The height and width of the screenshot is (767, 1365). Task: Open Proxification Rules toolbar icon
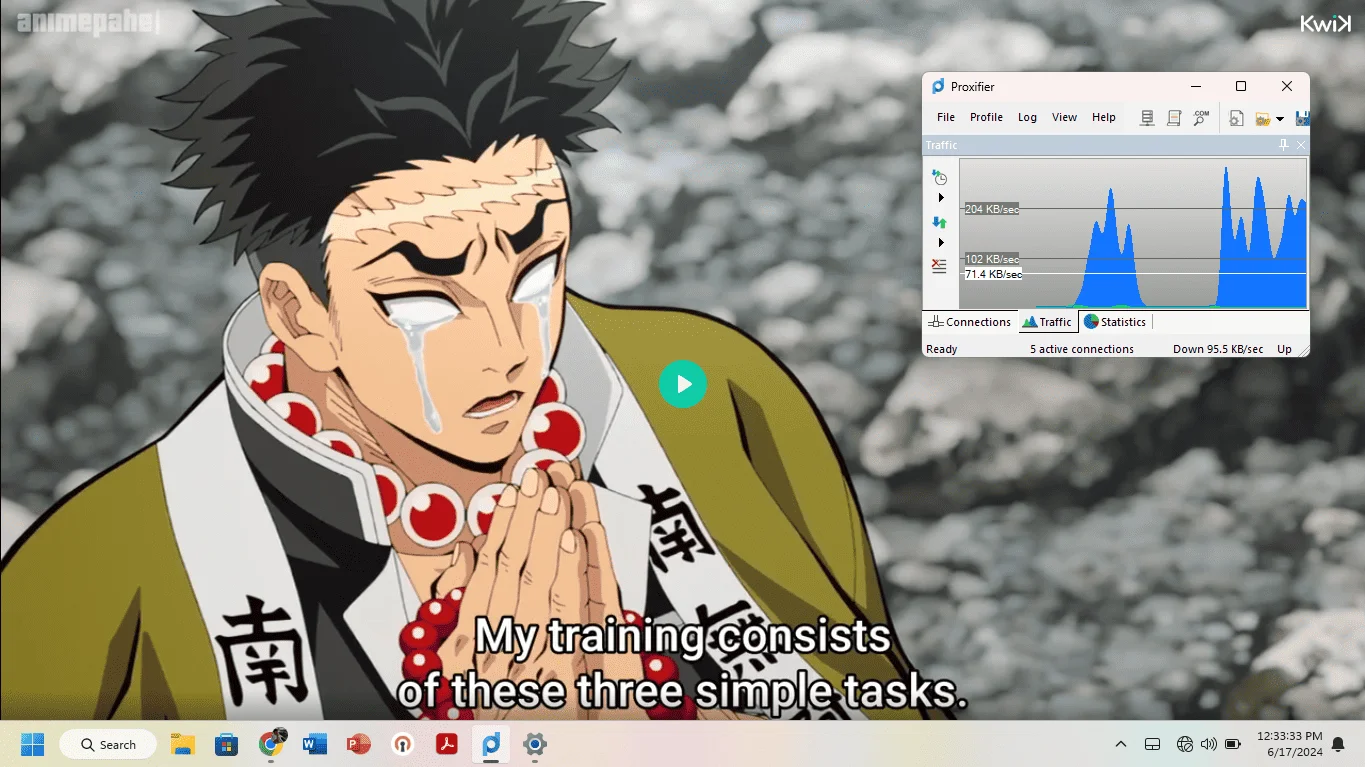(1174, 118)
